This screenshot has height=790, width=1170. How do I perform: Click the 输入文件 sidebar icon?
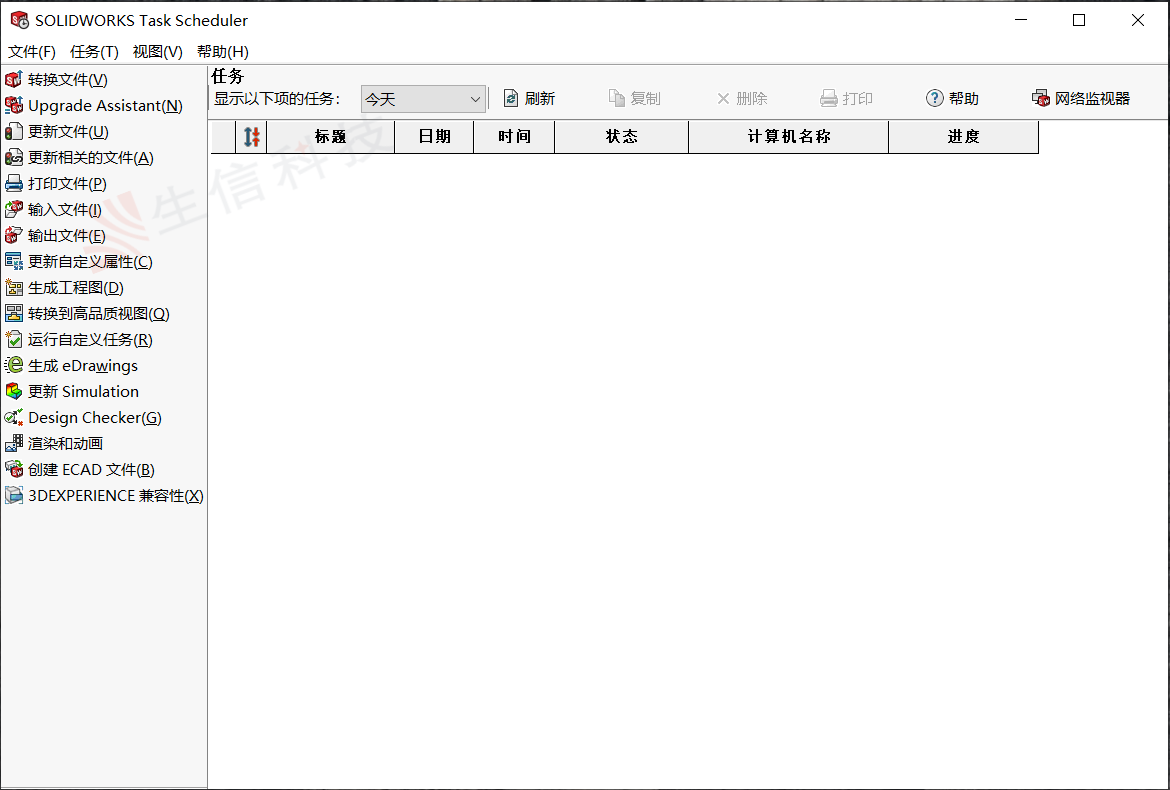point(13,210)
